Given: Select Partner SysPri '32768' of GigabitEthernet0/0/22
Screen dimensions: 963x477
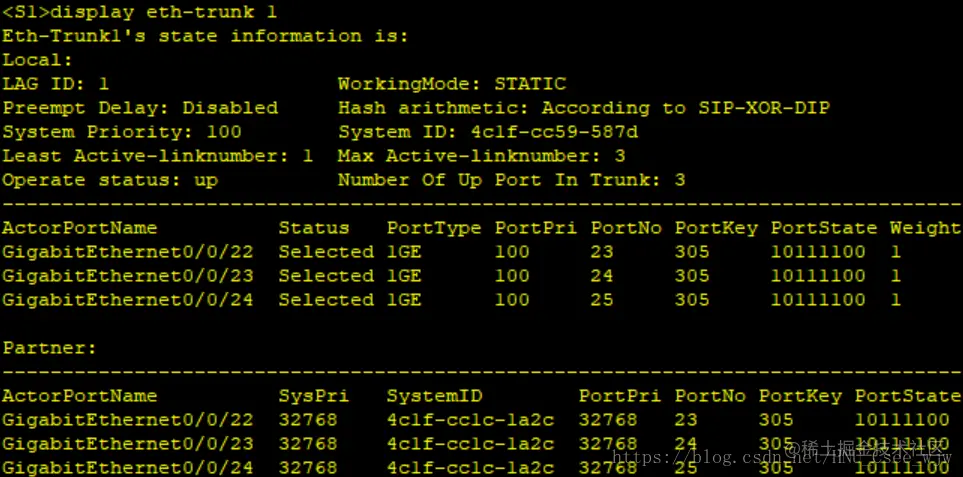Looking at the screenshot, I should (x=308, y=421).
